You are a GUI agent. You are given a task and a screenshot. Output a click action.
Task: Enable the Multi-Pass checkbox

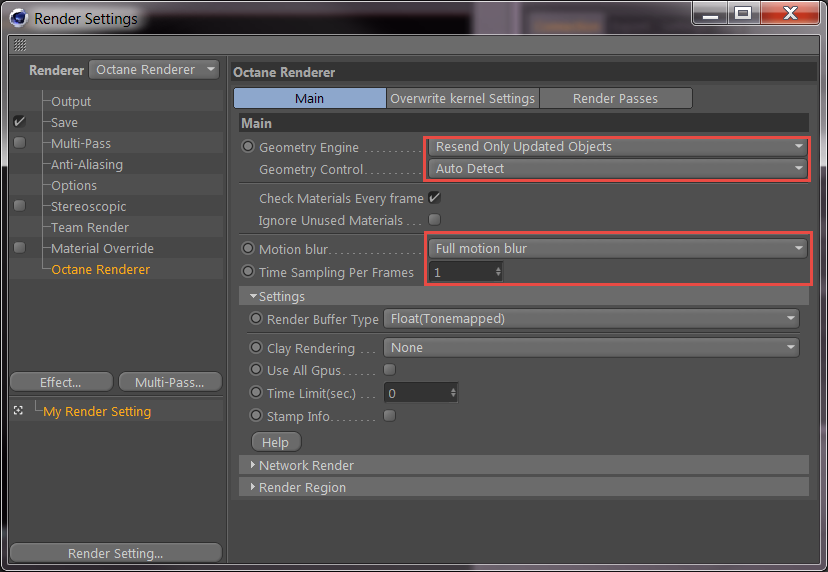pyautogui.click(x=20, y=143)
